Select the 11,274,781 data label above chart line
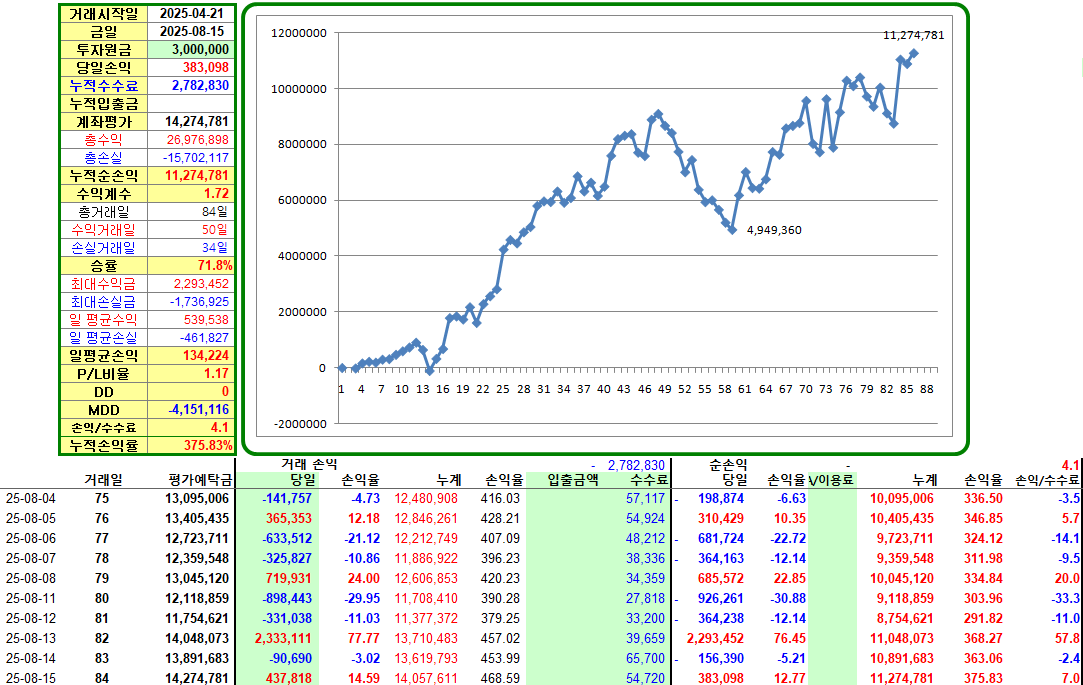This screenshot has width=1083, height=685. pyautogui.click(x=914, y=35)
